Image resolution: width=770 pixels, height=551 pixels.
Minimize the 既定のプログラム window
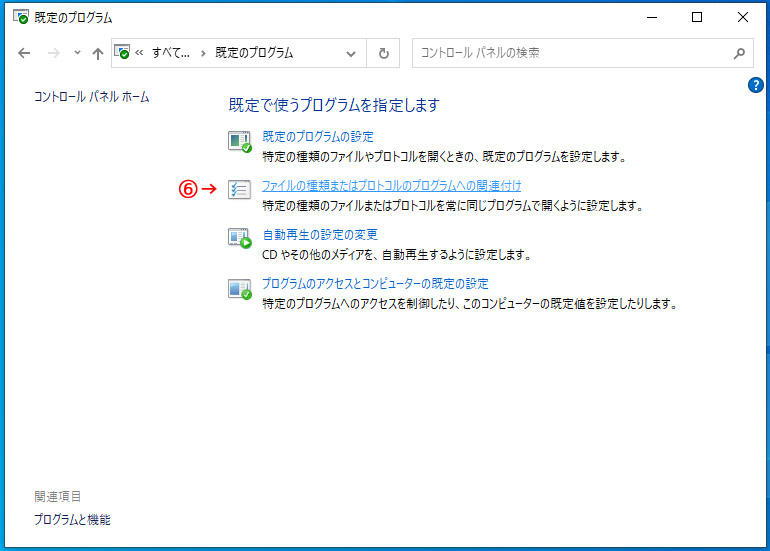pyautogui.click(x=652, y=17)
